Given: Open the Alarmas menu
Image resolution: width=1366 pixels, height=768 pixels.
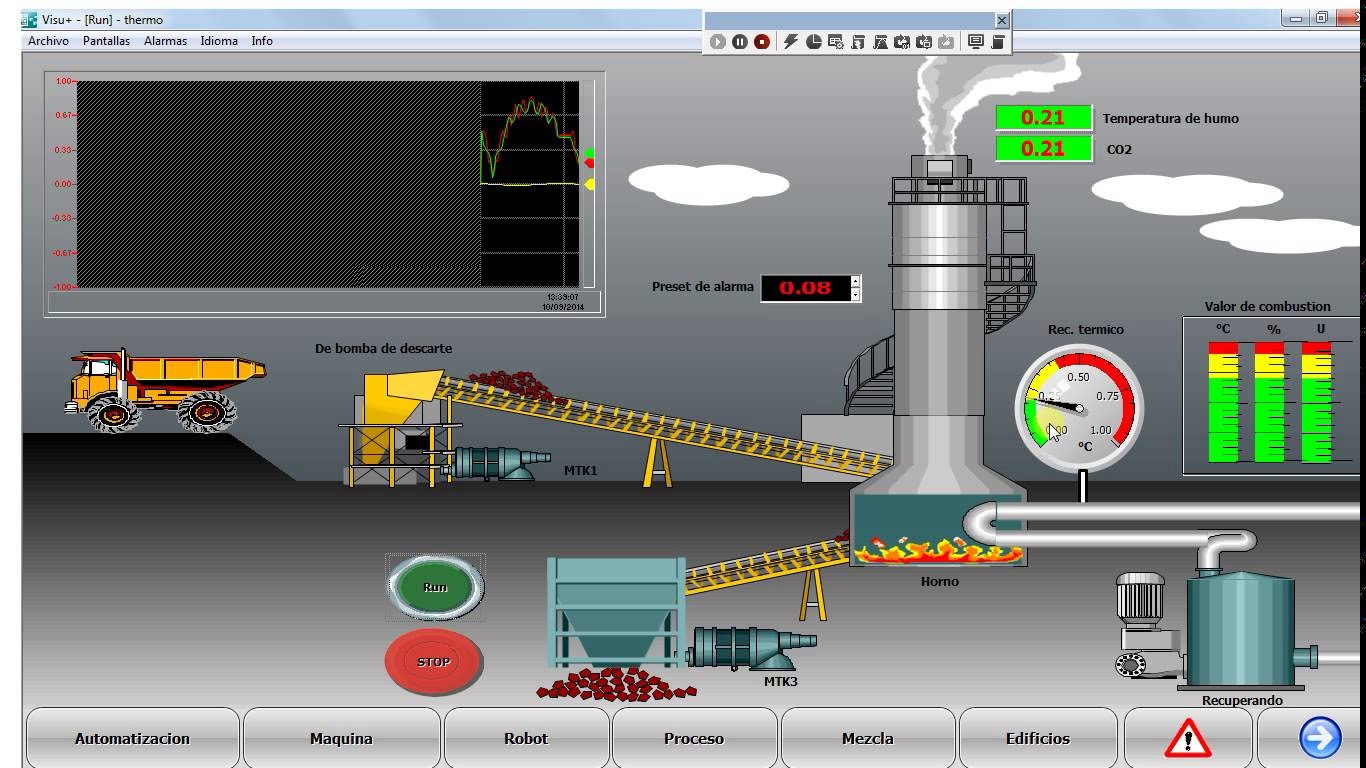Looking at the screenshot, I should point(165,41).
